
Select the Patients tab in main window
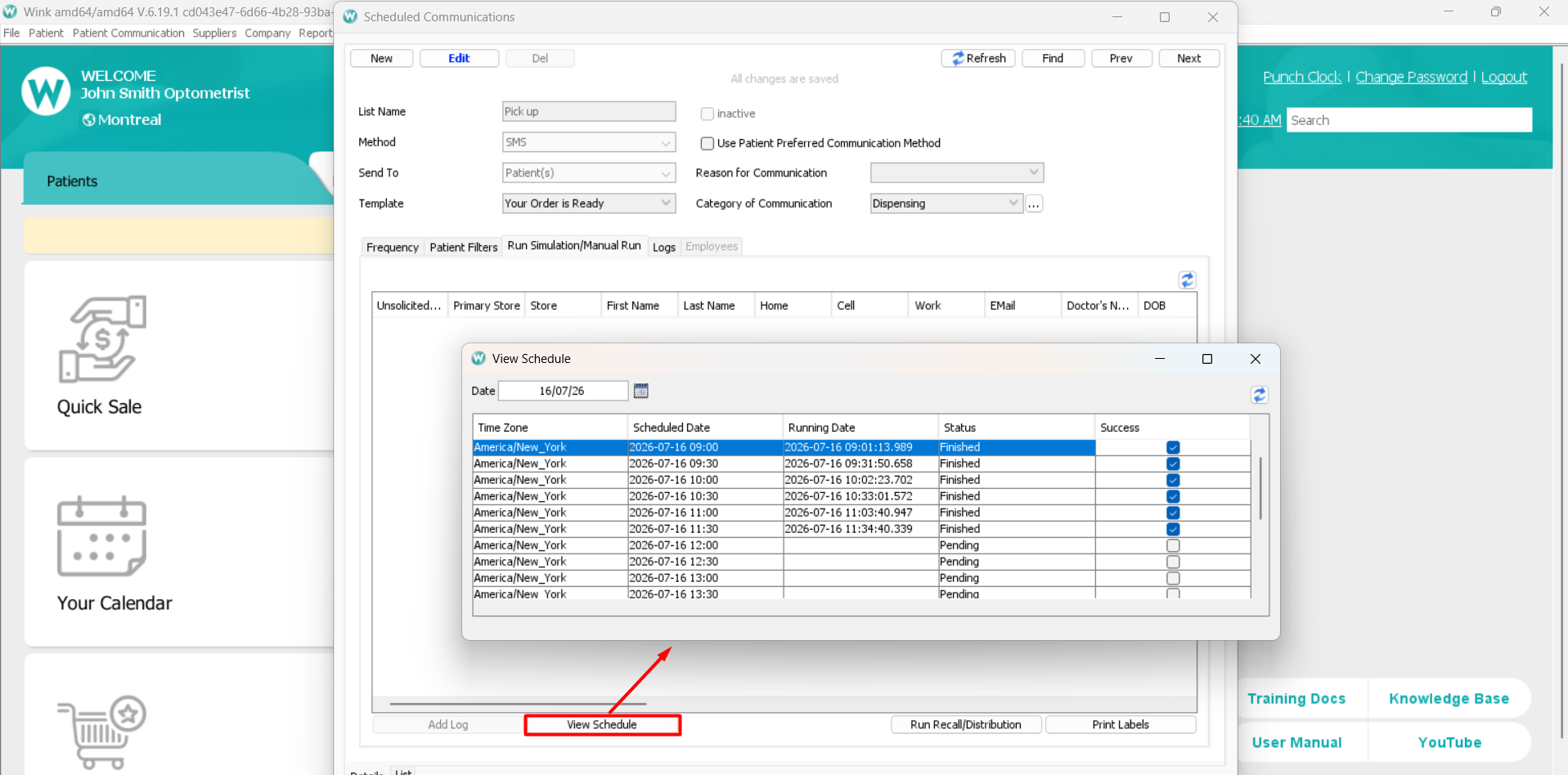(x=72, y=181)
